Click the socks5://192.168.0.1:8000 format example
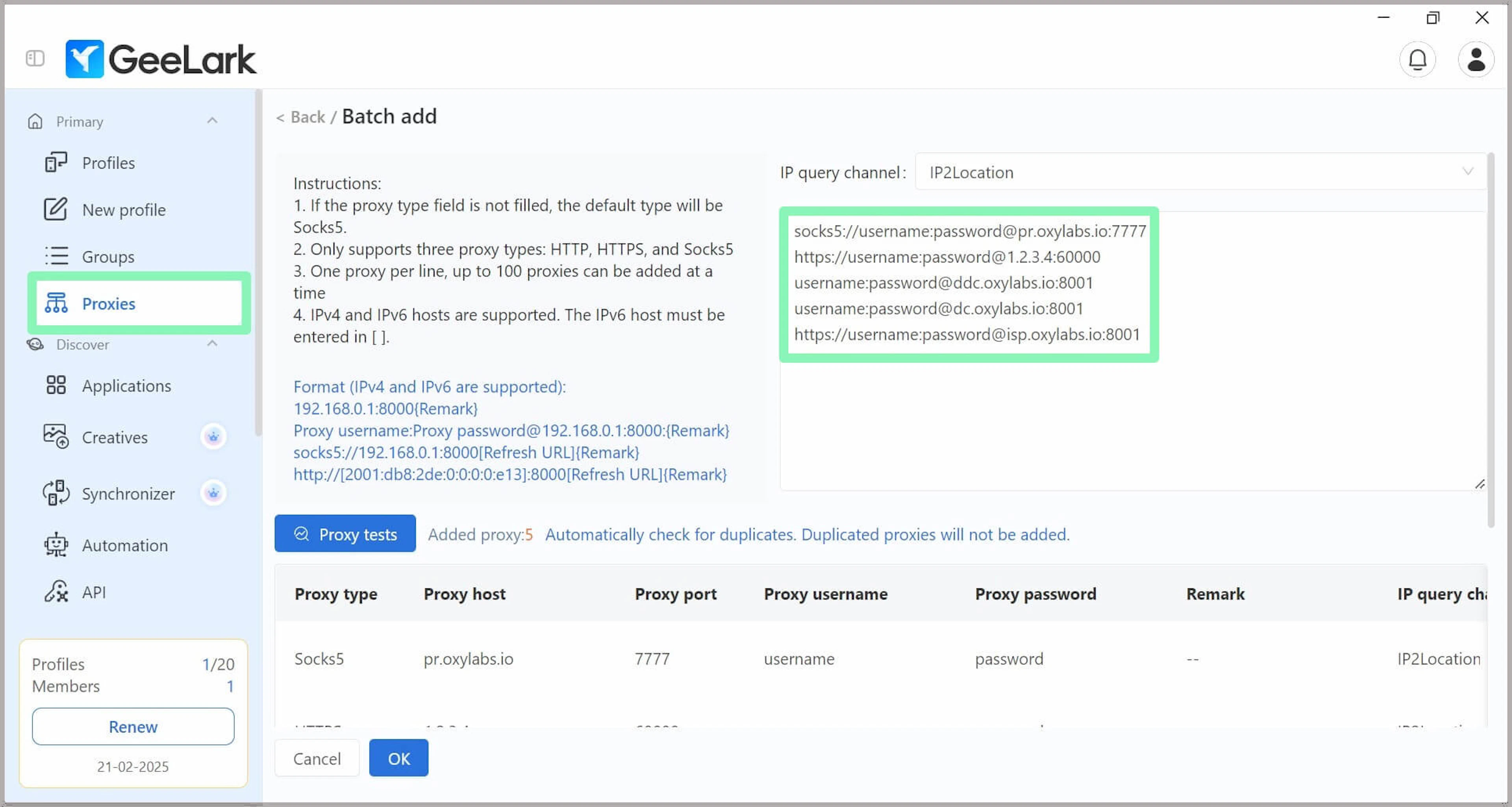The image size is (1512, 807). pyautogui.click(x=466, y=452)
